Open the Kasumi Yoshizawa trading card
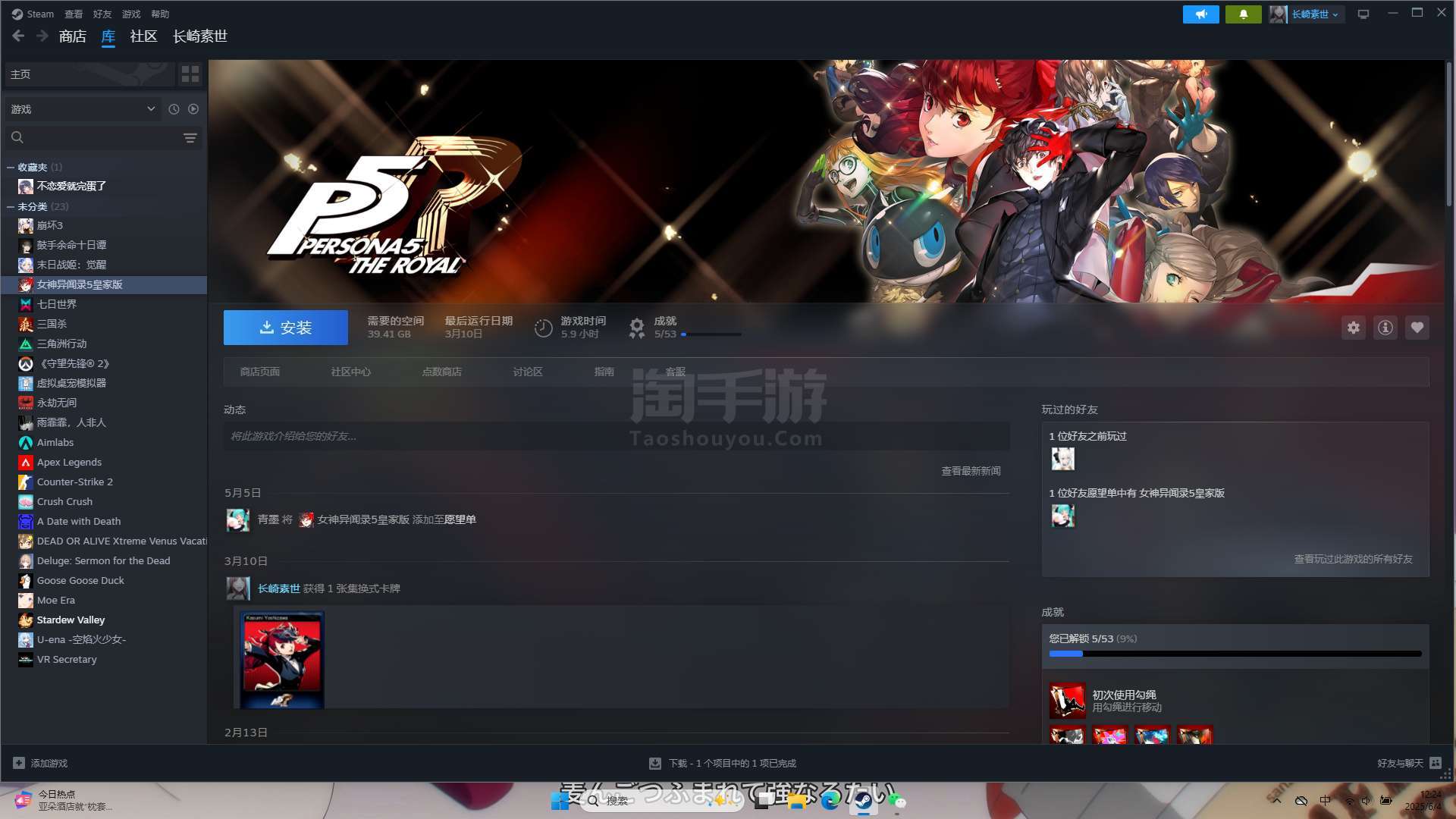Viewport: 1456px width, 819px height. tap(282, 660)
